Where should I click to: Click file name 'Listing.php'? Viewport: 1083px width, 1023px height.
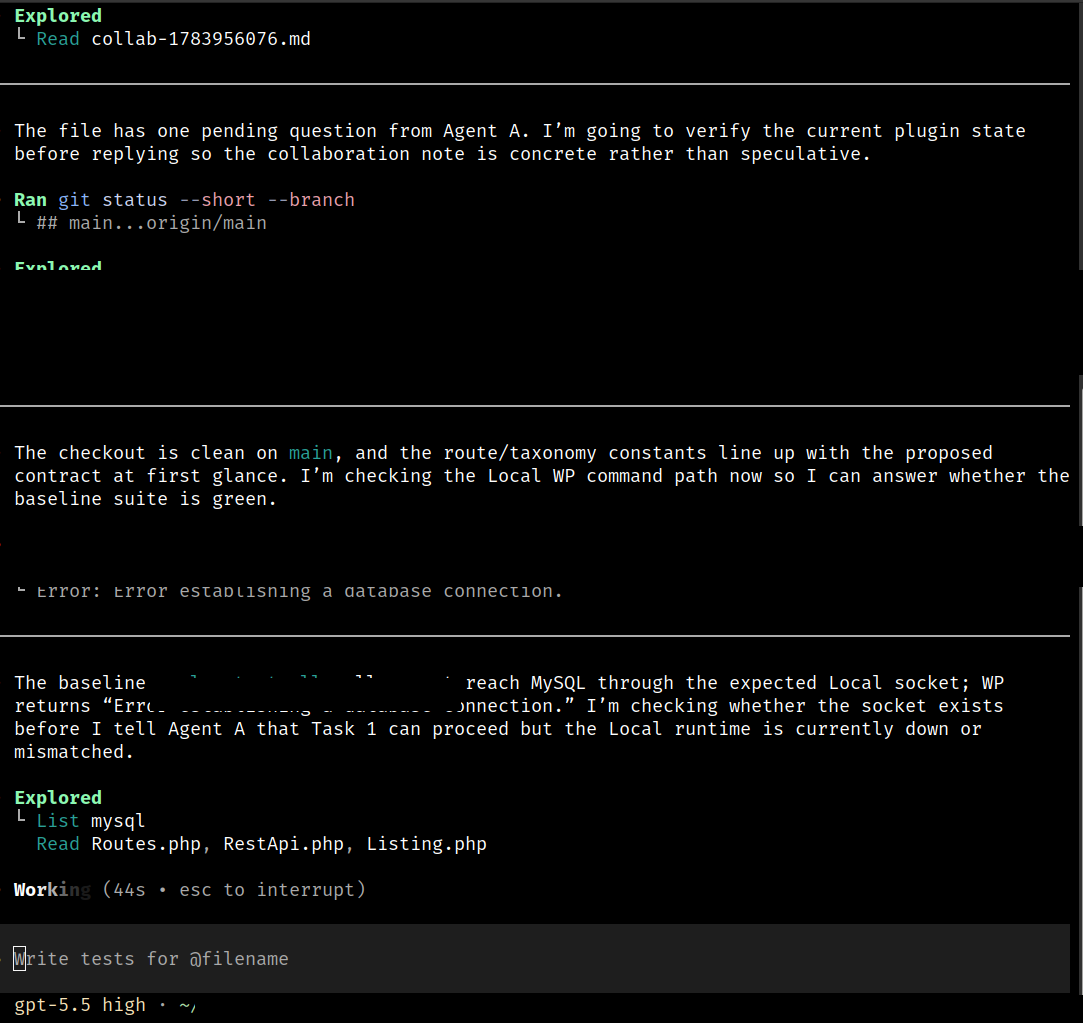coord(426,843)
